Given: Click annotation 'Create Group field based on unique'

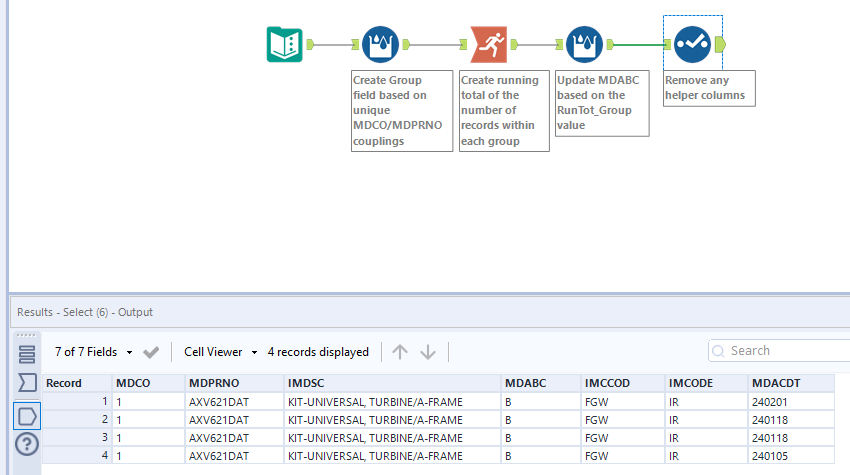Looking at the screenshot, I should (x=402, y=111).
